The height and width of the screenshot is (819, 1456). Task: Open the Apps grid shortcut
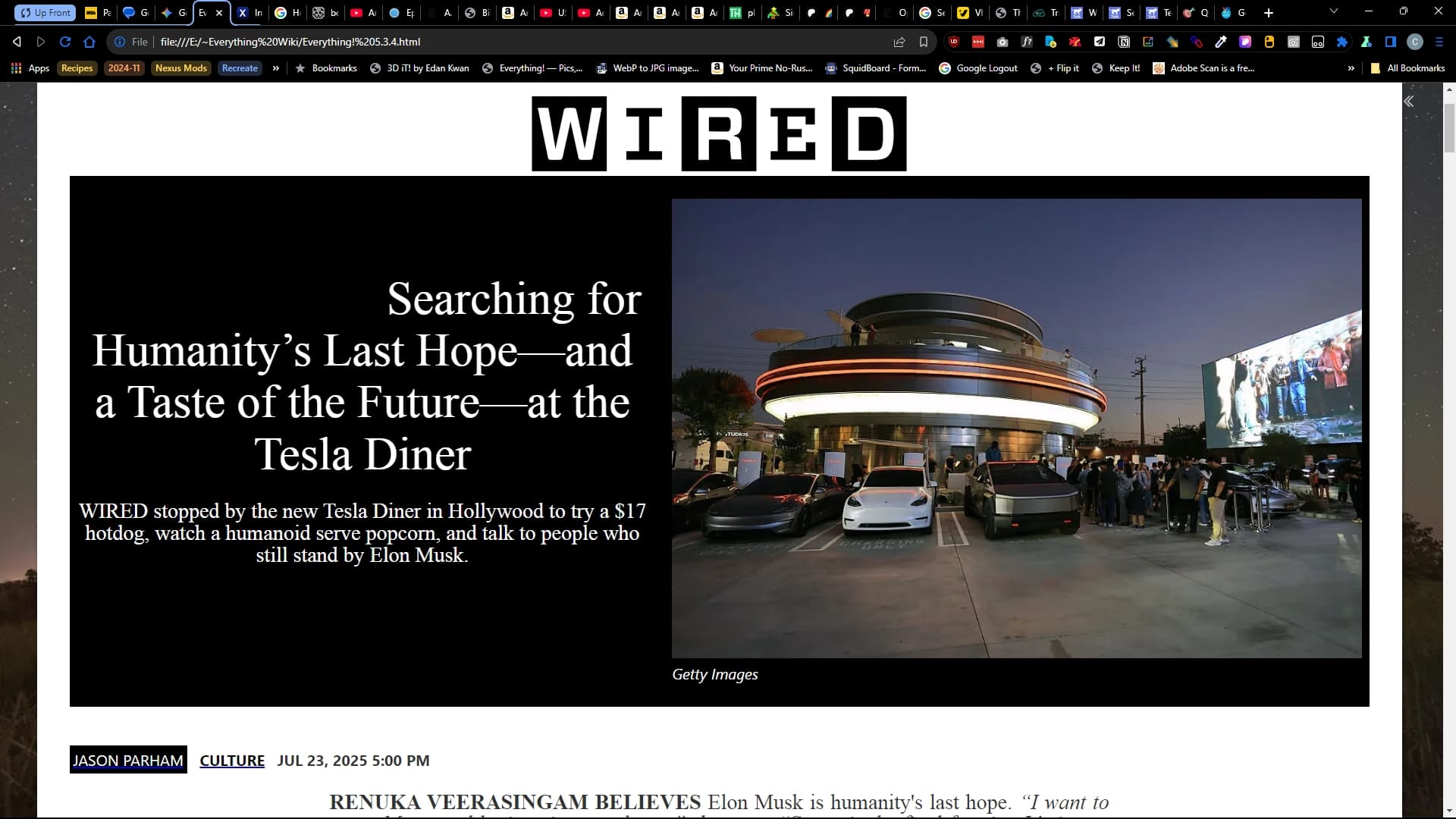(x=30, y=68)
